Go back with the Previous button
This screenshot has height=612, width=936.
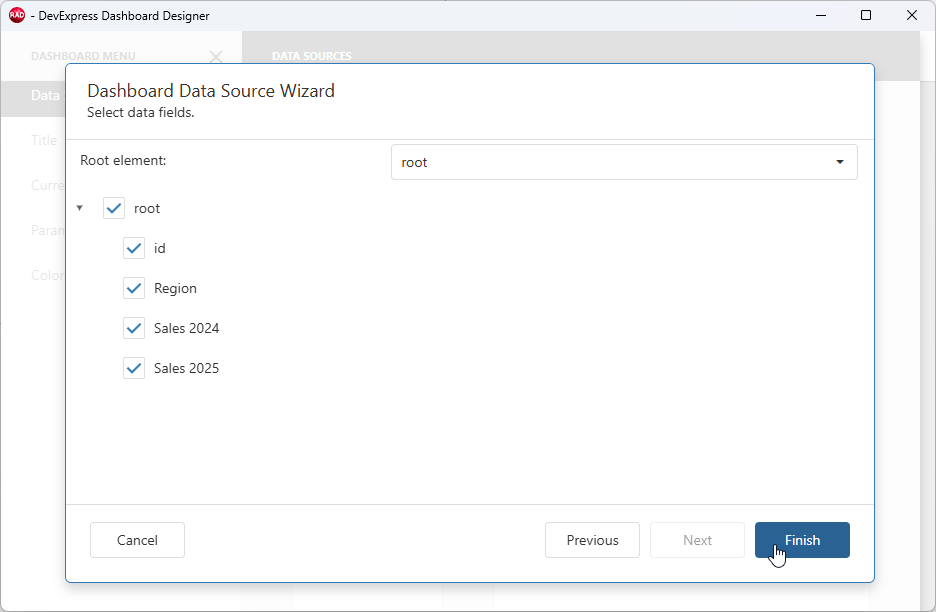592,539
